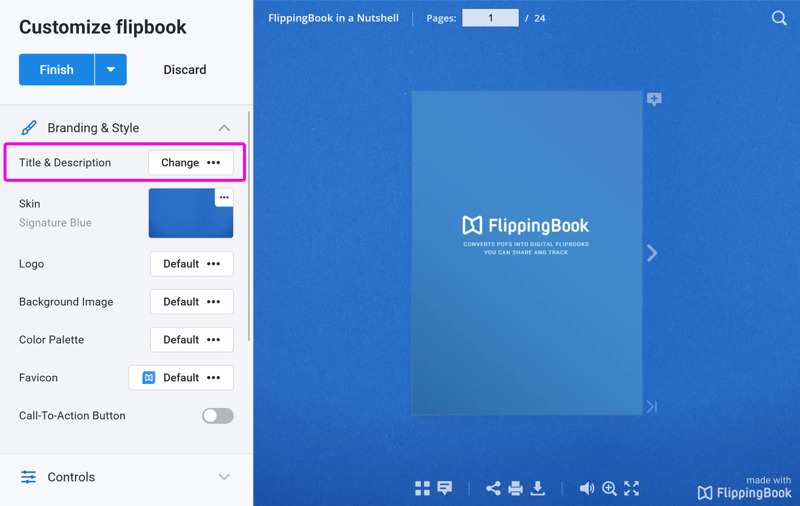This screenshot has width=800, height=506.
Task: Click the Color Palette label
Action: point(52,340)
